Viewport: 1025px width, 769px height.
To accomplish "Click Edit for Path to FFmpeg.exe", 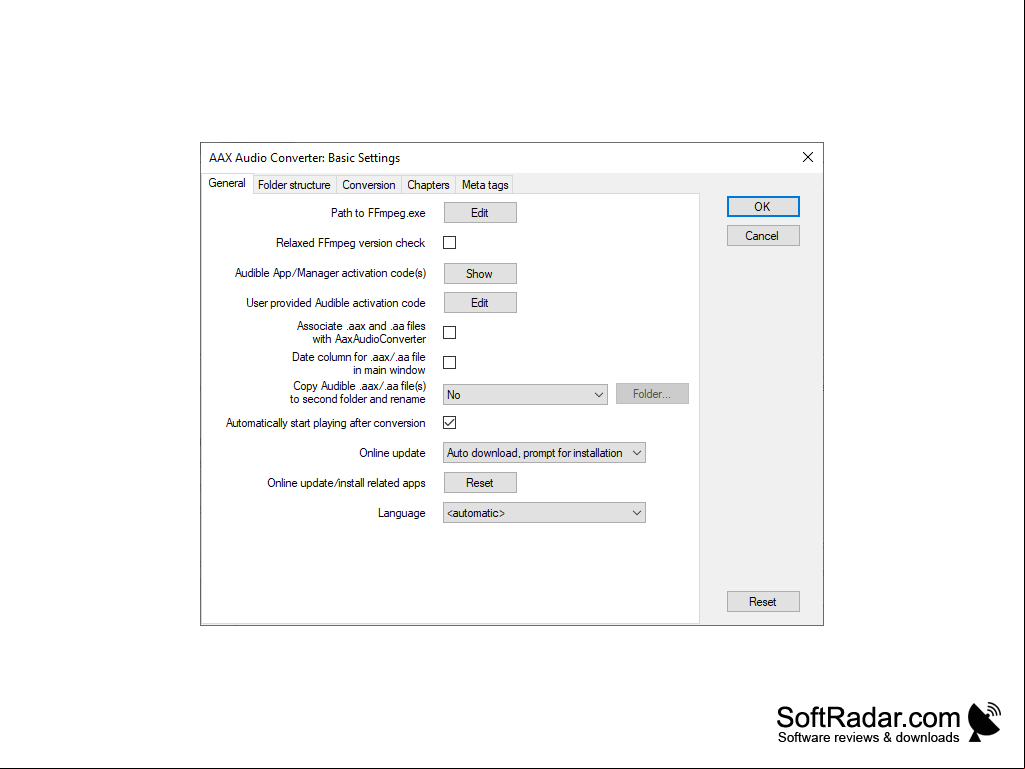I will tap(480, 213).
